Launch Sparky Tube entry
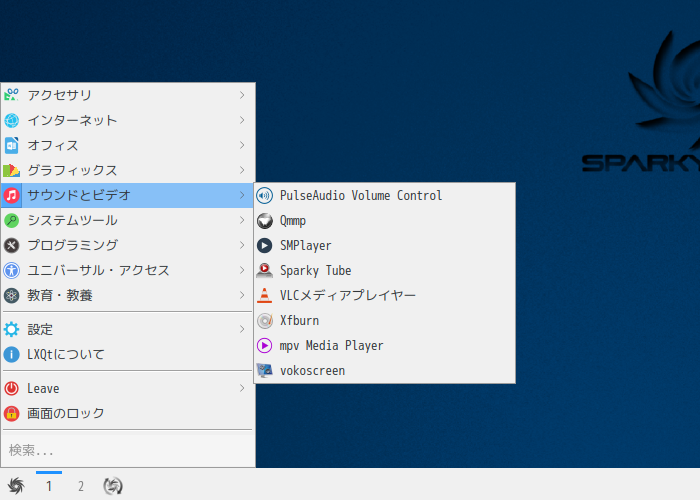The height and width of the screenshot is (500, 700). [384, 271]
